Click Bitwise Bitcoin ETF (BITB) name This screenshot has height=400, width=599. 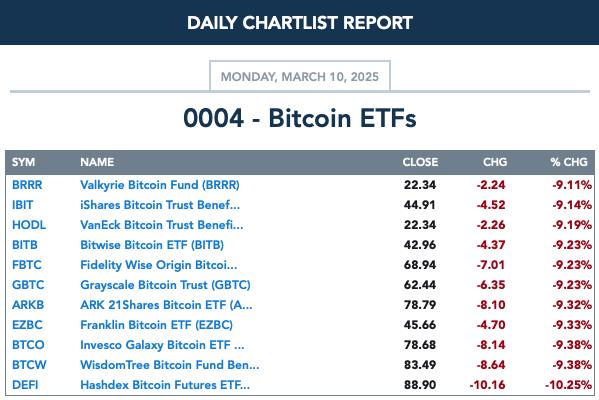pos(152,245)
